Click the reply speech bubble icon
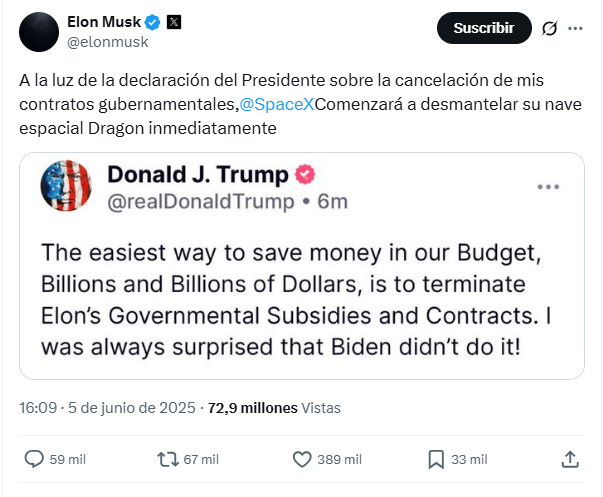This screenshot has height=497, width=603. (34, 459)
